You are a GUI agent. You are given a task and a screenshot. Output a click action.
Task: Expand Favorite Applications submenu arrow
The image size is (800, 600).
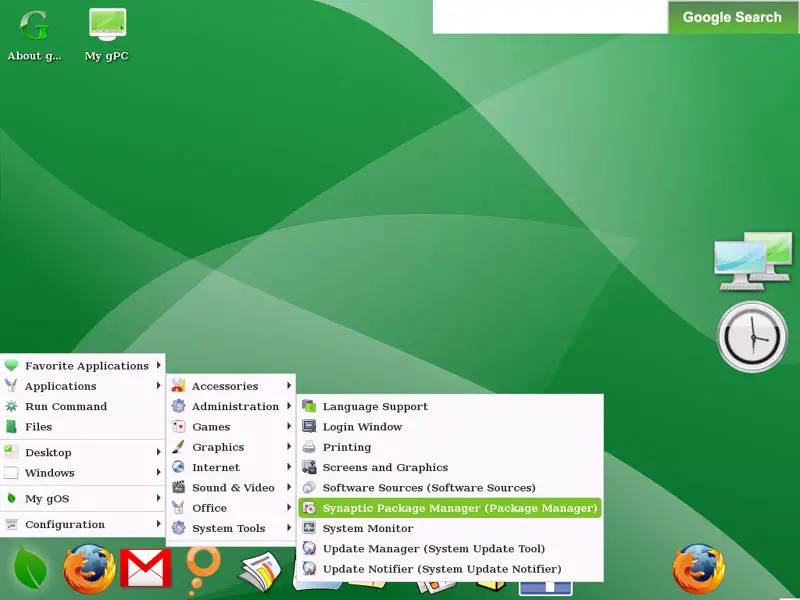pyautogui.click(x=159, y=365)
